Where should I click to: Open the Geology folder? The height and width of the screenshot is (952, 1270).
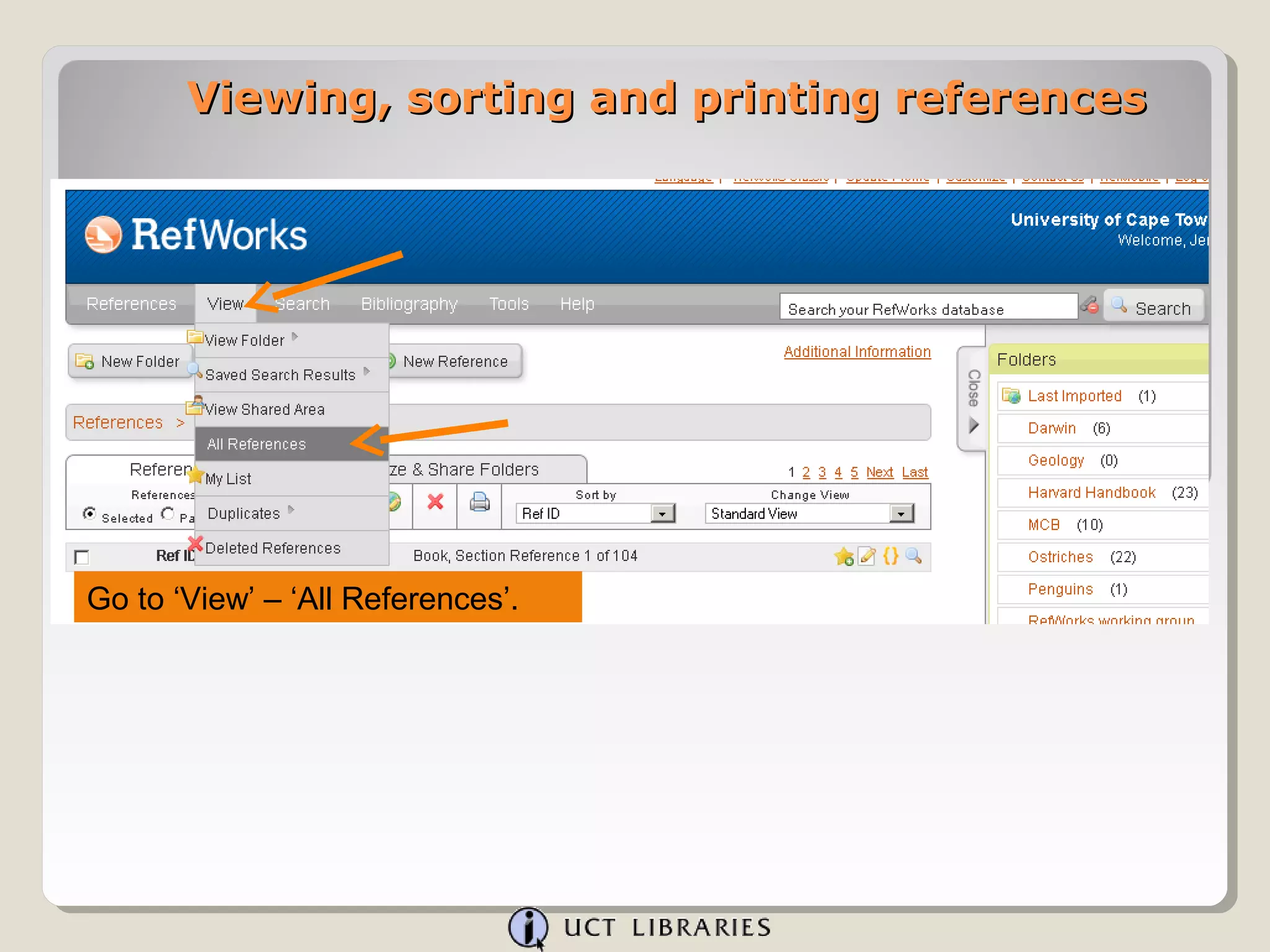pos(1056,460)
